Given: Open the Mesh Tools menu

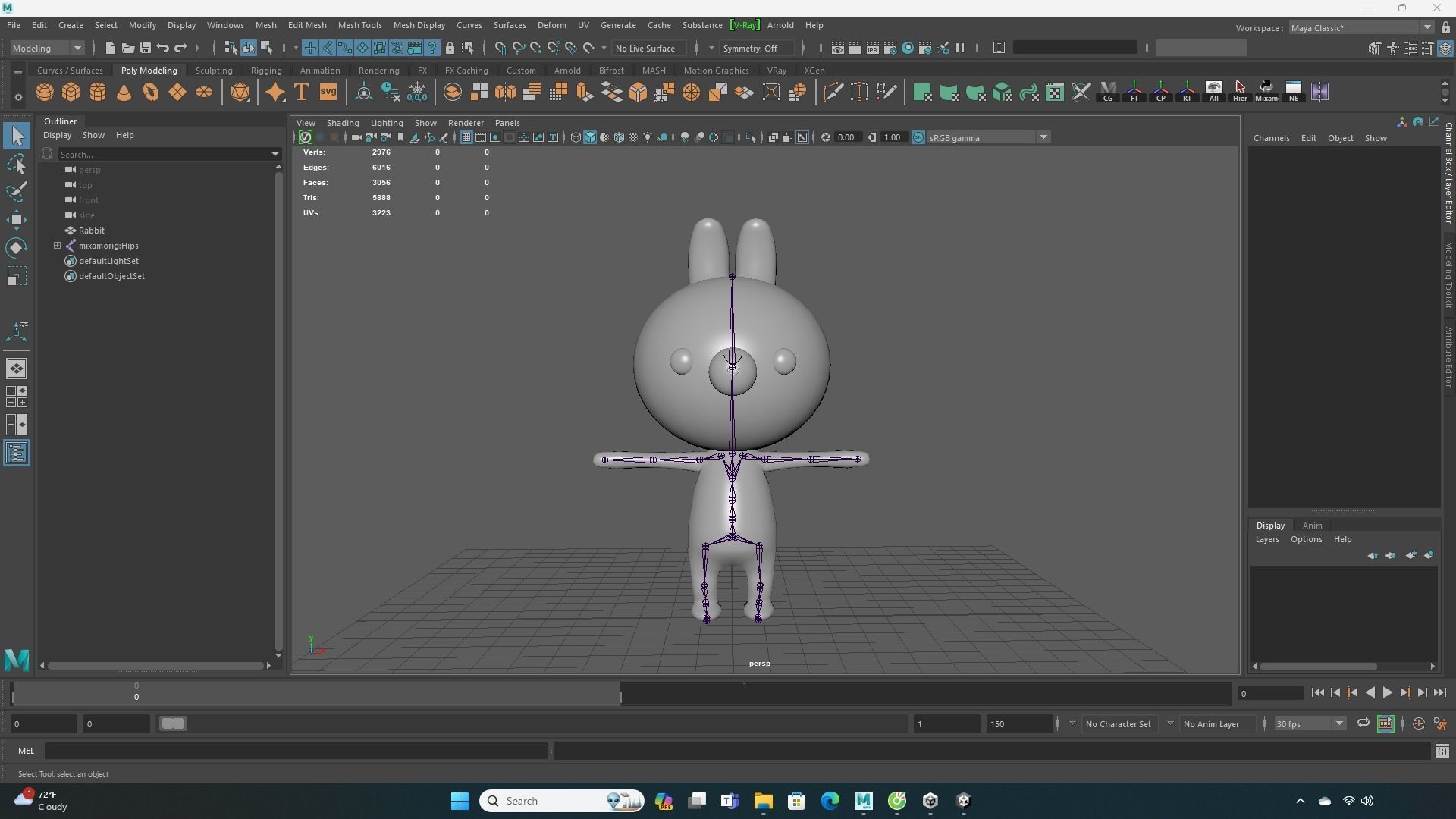Looking at the screenshot, I should tap(359, 25).
